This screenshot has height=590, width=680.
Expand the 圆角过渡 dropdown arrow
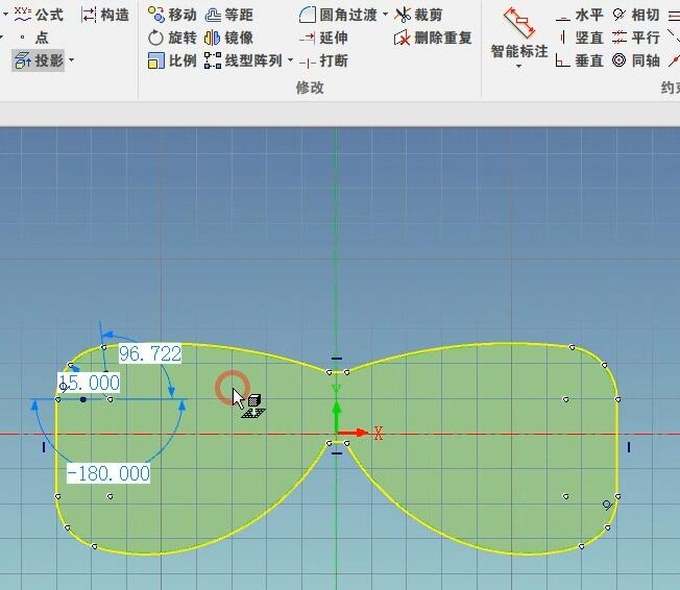pyautogui.click(x=385, y=15)
